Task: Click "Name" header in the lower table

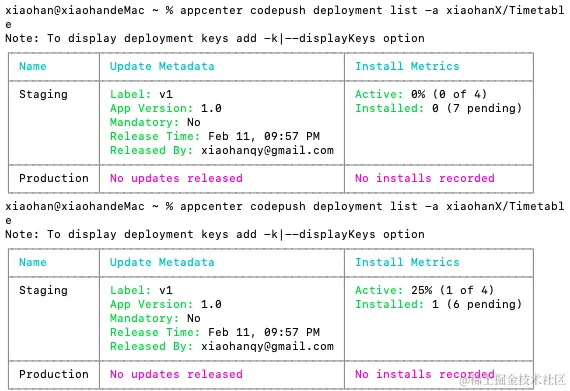Action: click(33, 262)
